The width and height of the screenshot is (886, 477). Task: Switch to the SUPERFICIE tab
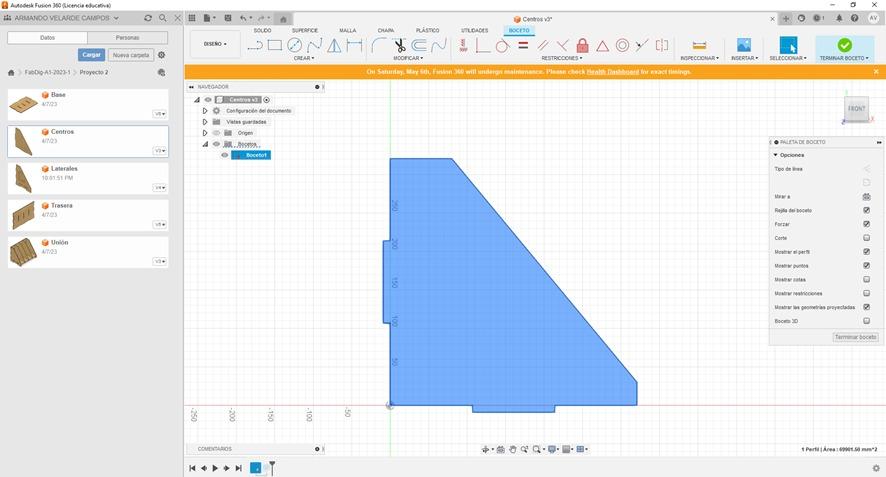[x=305, y=31]
